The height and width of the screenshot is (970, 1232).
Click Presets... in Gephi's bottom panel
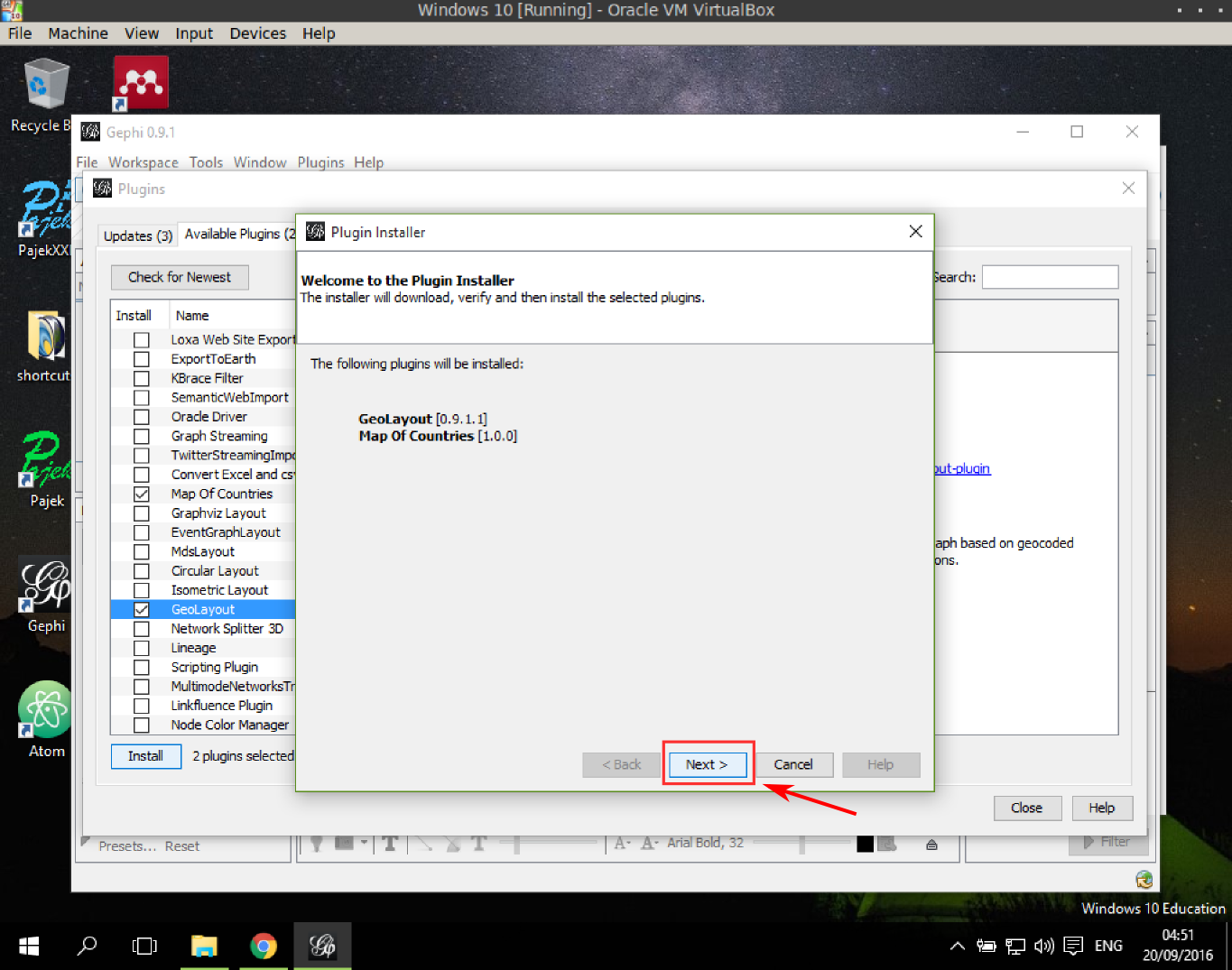127,846
